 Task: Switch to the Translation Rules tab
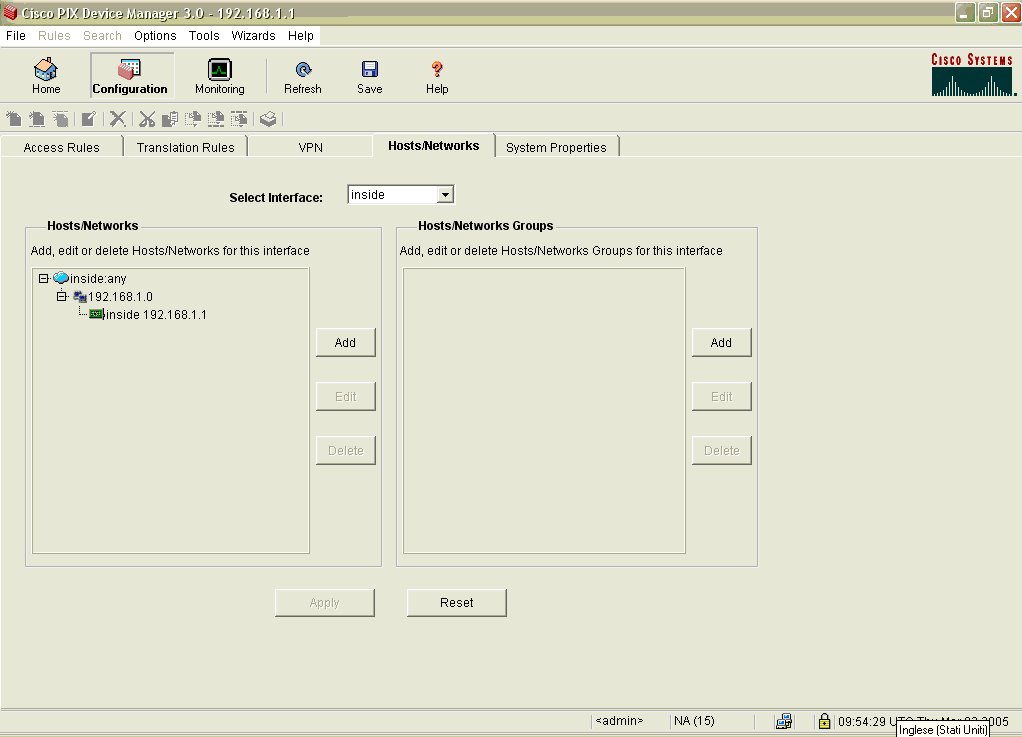point(186,147)
